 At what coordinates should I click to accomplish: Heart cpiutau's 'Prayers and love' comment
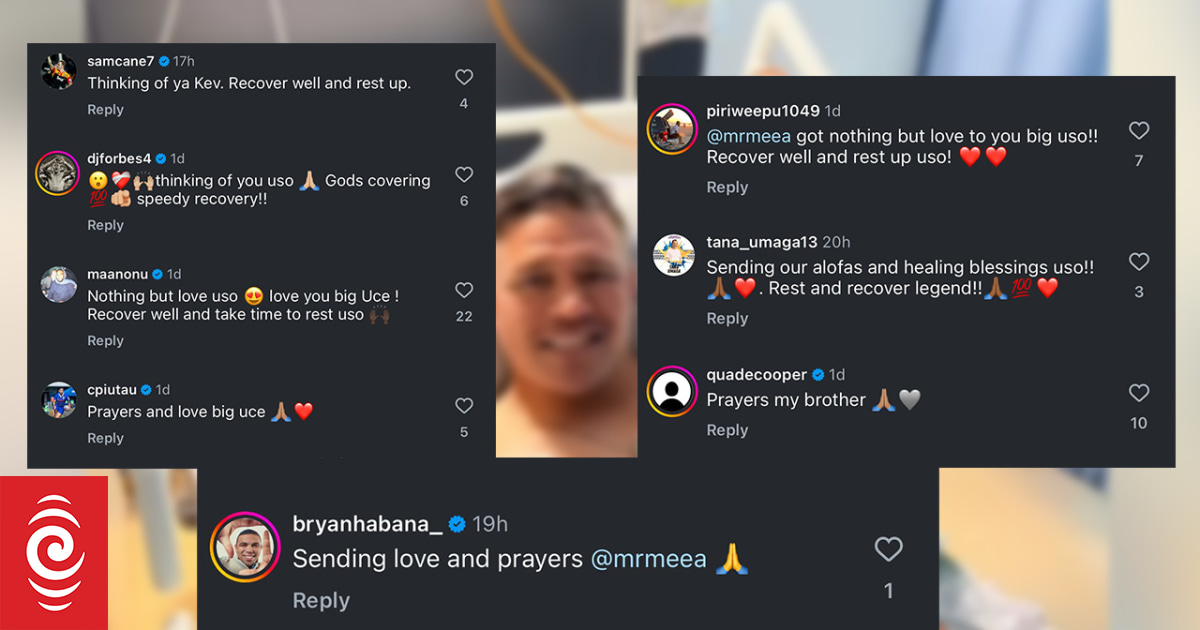[464, 406]
